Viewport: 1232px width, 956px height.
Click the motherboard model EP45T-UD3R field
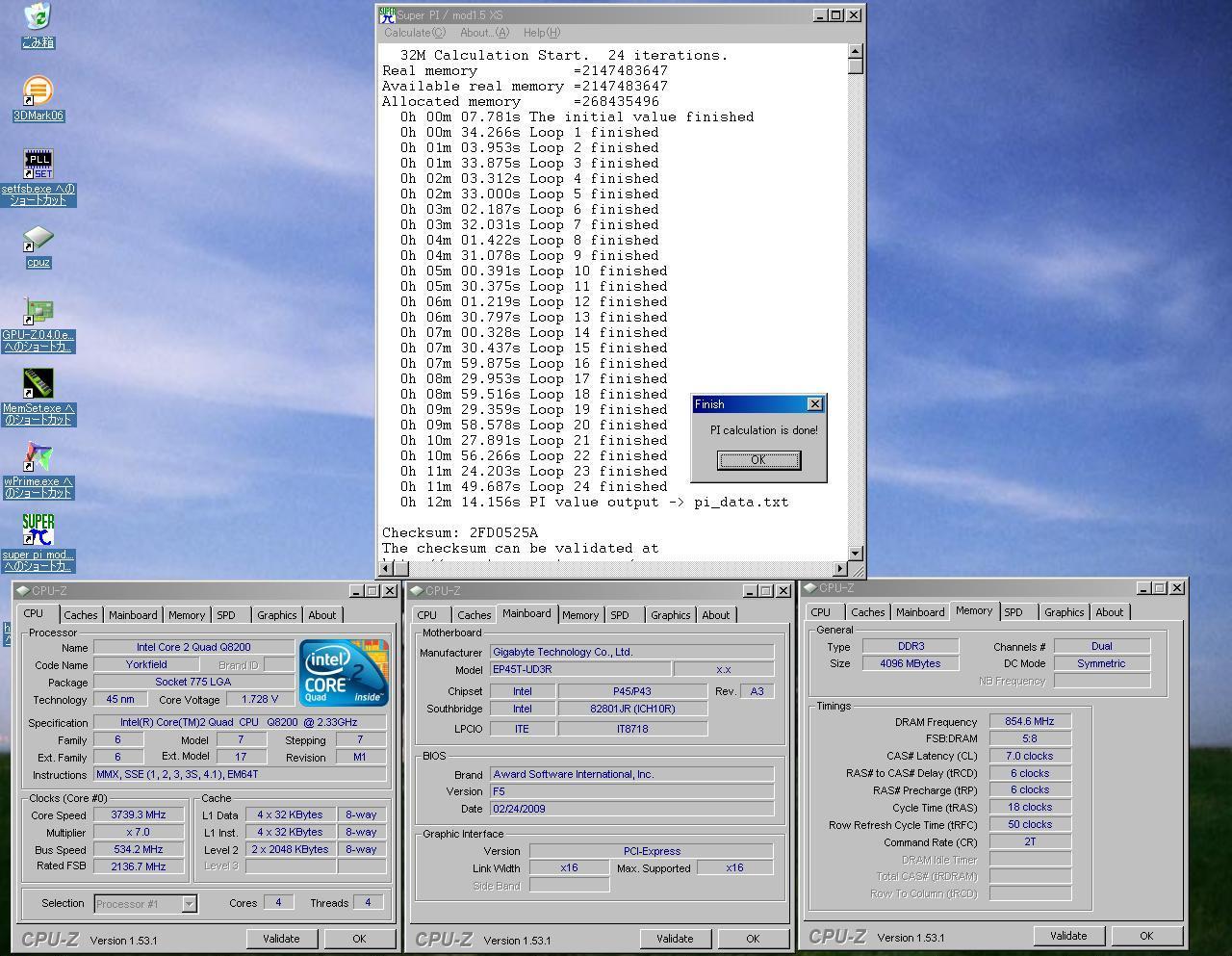pyautogui.click(x=580, y=669)
